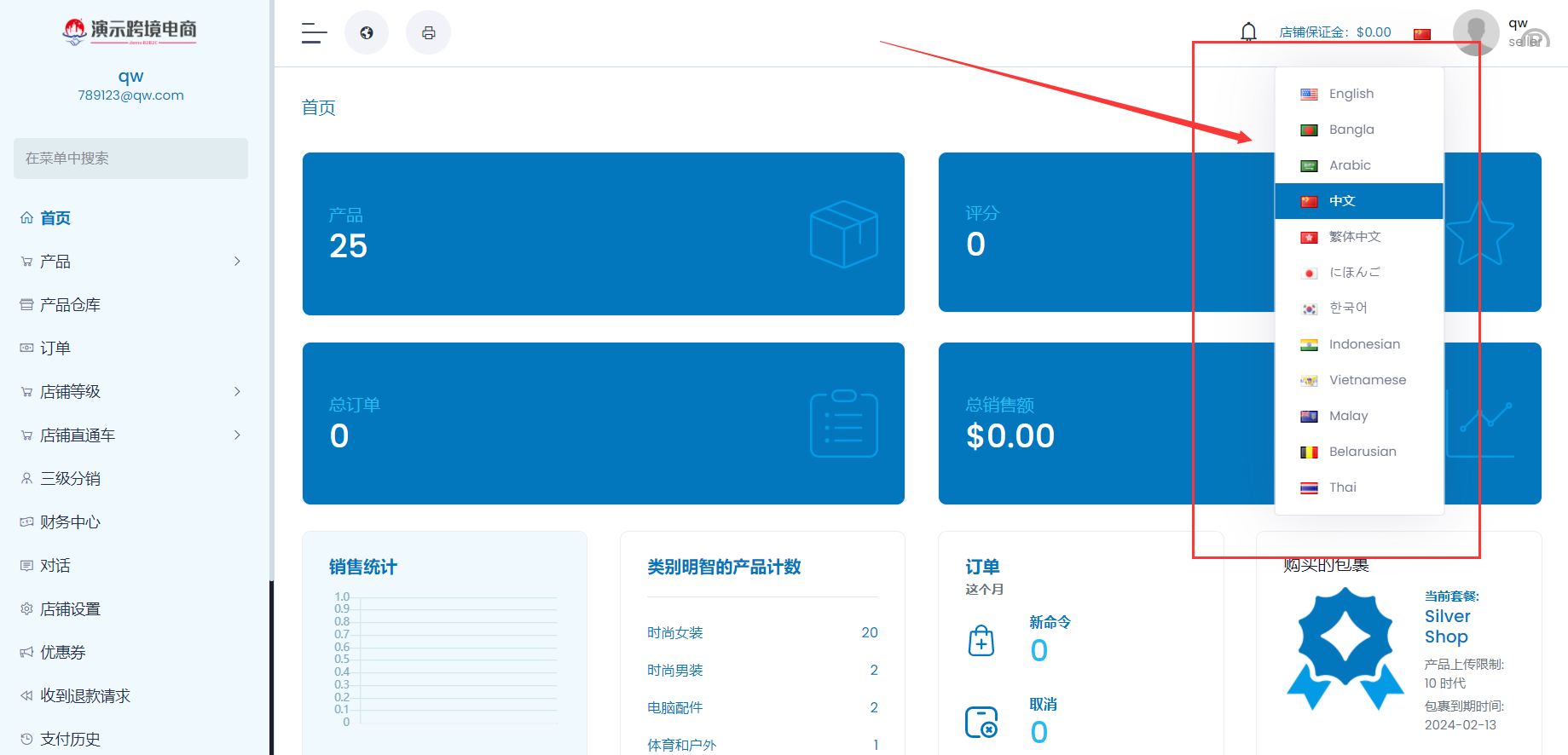Click the product box icon on card

click(x=843, y=234)
